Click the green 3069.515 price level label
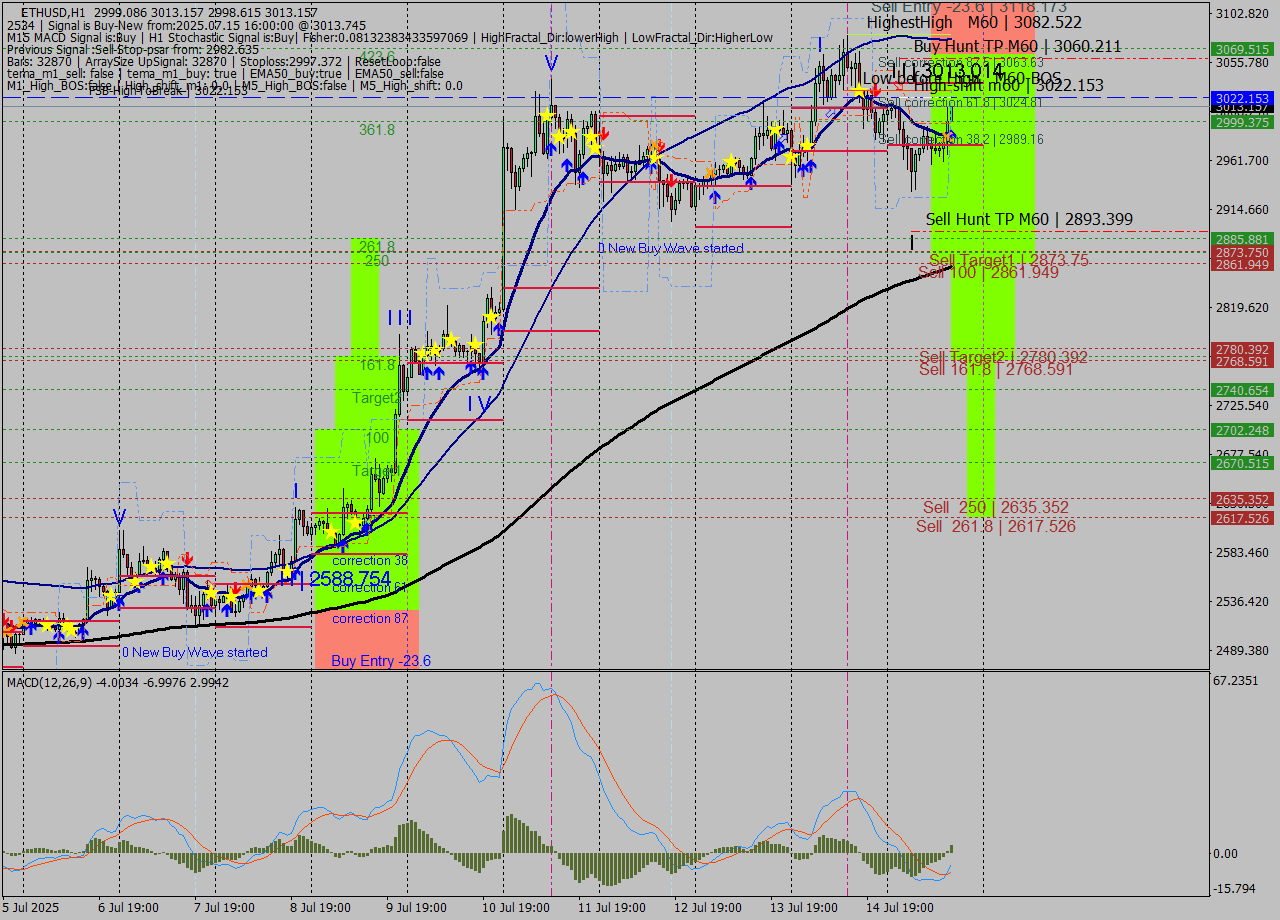The image size is (1280, 920). tap(1240, 47)
